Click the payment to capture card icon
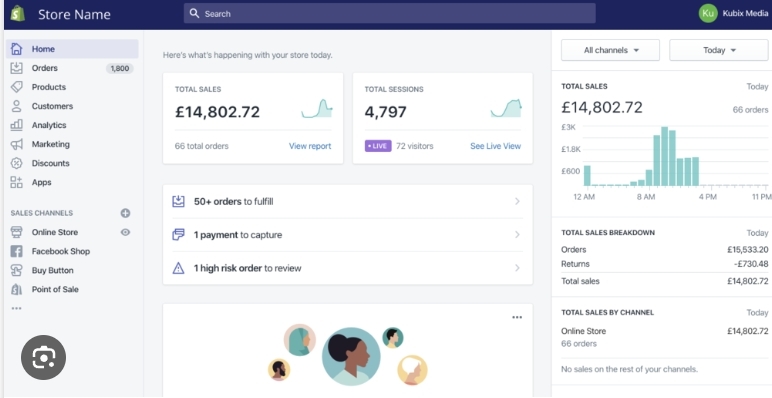Viewport: 772px width, 398px height. pyautogui.click(x=178, y=234)
